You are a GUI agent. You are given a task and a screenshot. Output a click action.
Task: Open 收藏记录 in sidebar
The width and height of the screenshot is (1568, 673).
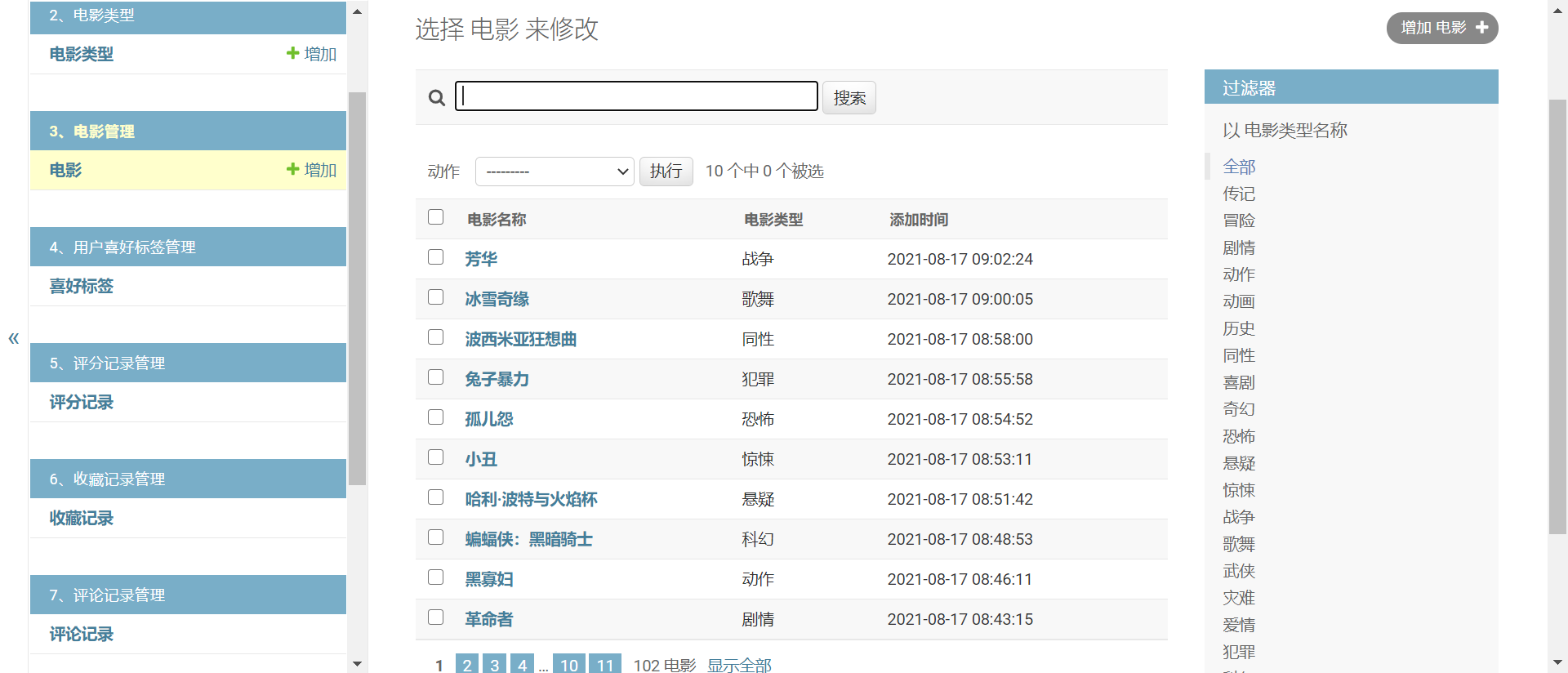click(x=82, y=518)
